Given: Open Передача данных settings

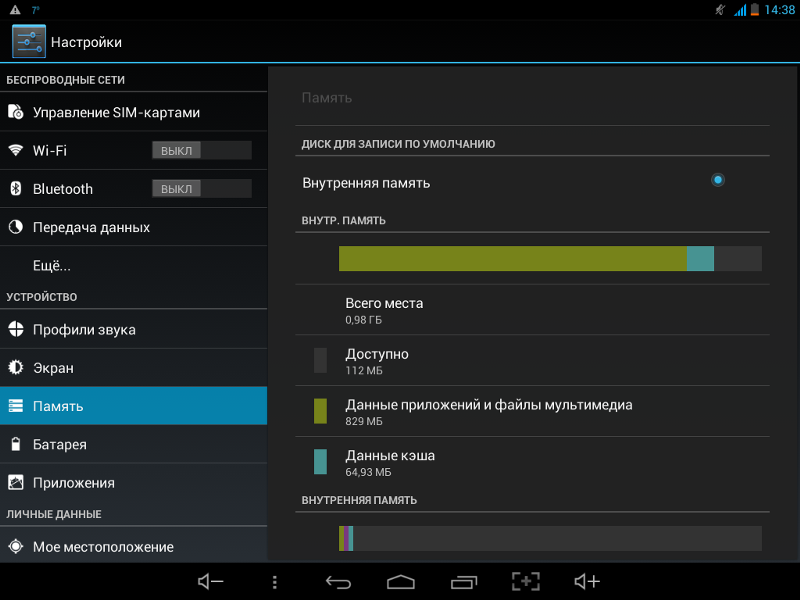Looking at the screenshot, I should (134, 227).
